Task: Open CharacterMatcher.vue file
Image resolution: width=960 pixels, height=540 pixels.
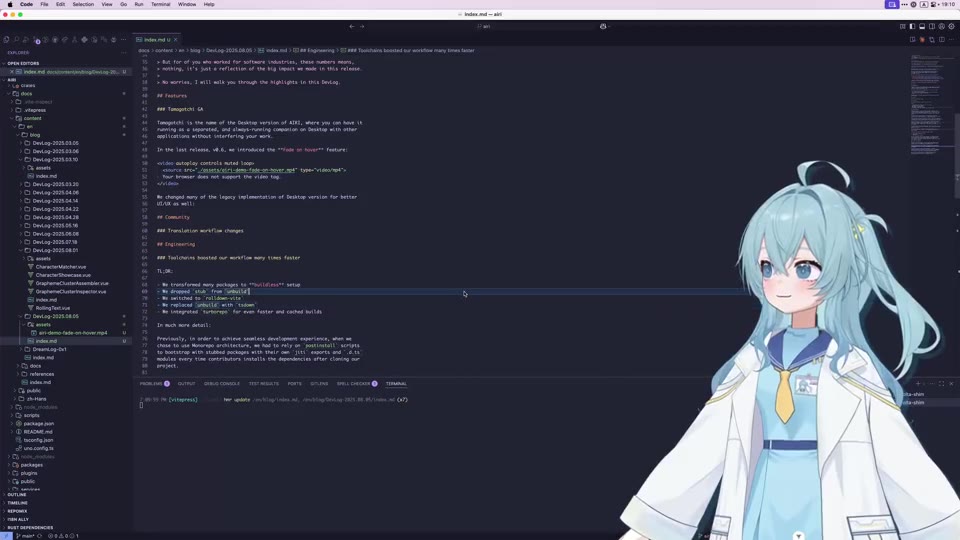Action: 61,267
